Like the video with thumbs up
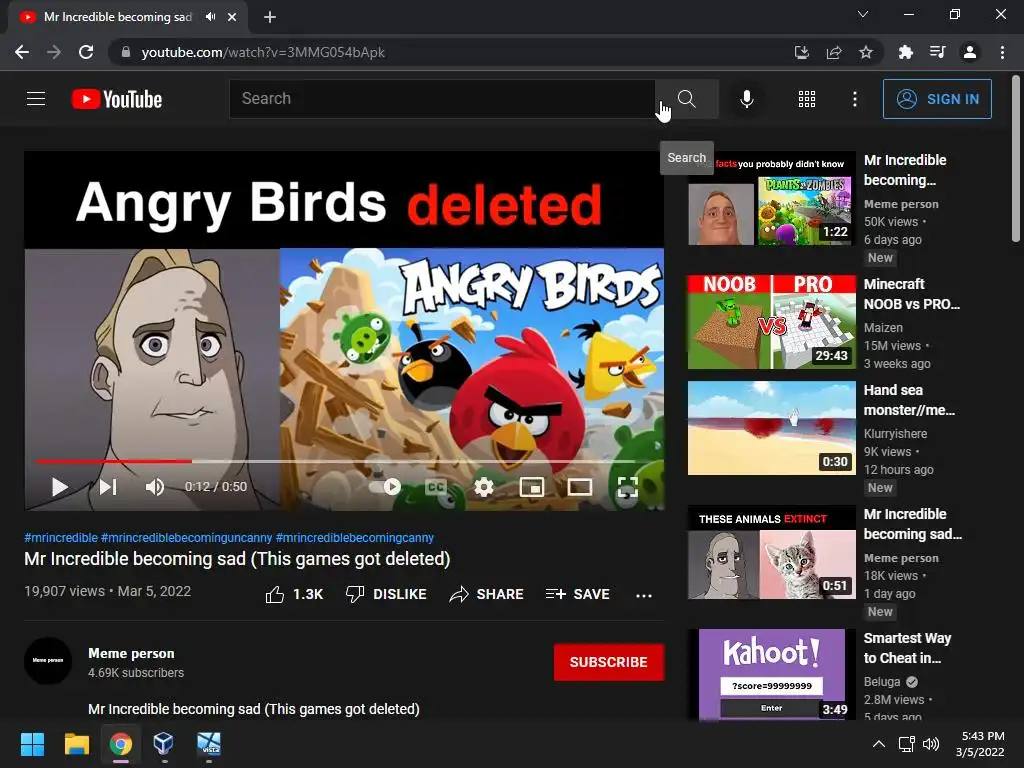This screenshot has height=768, width=1024. 294,594
